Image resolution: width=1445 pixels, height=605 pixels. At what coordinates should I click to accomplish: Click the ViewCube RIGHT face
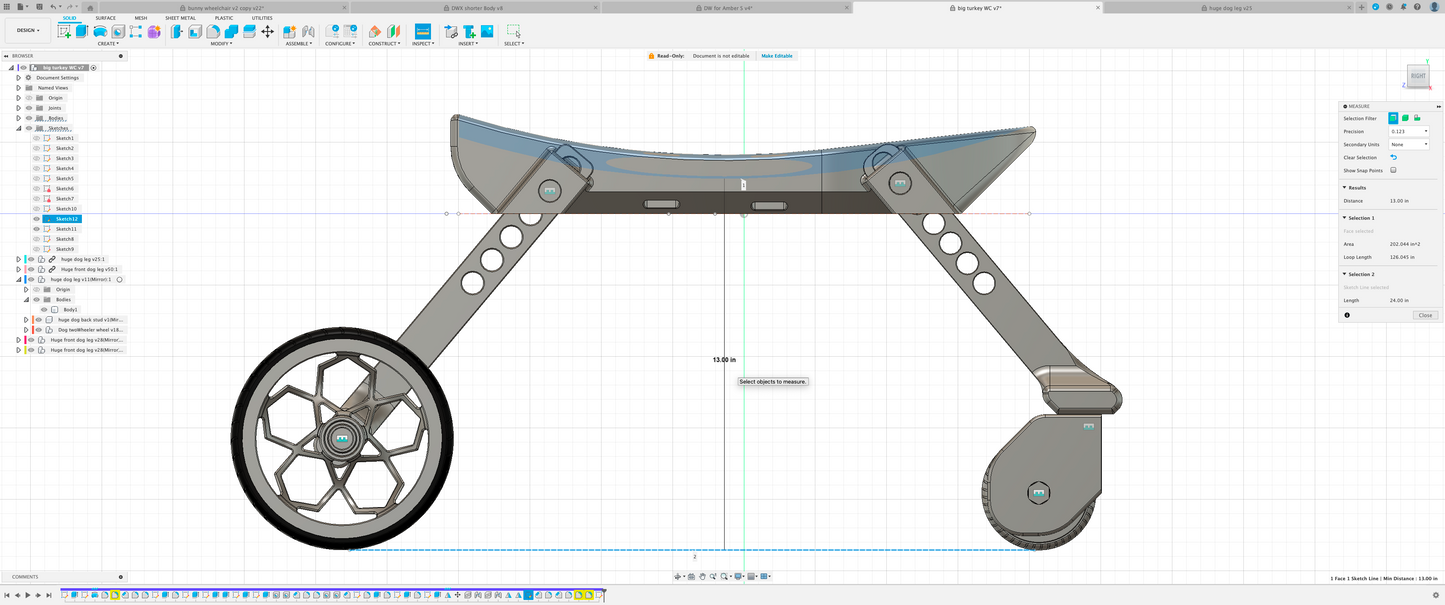1418,76
